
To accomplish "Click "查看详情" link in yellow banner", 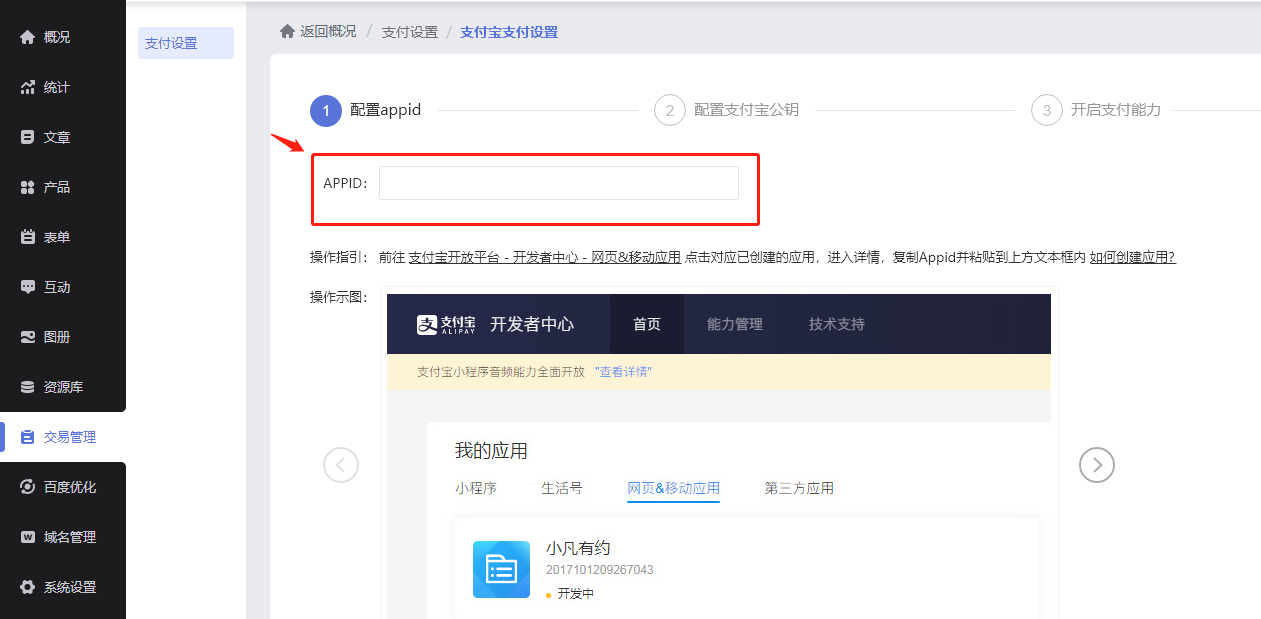I will click(x=624, y=372).
